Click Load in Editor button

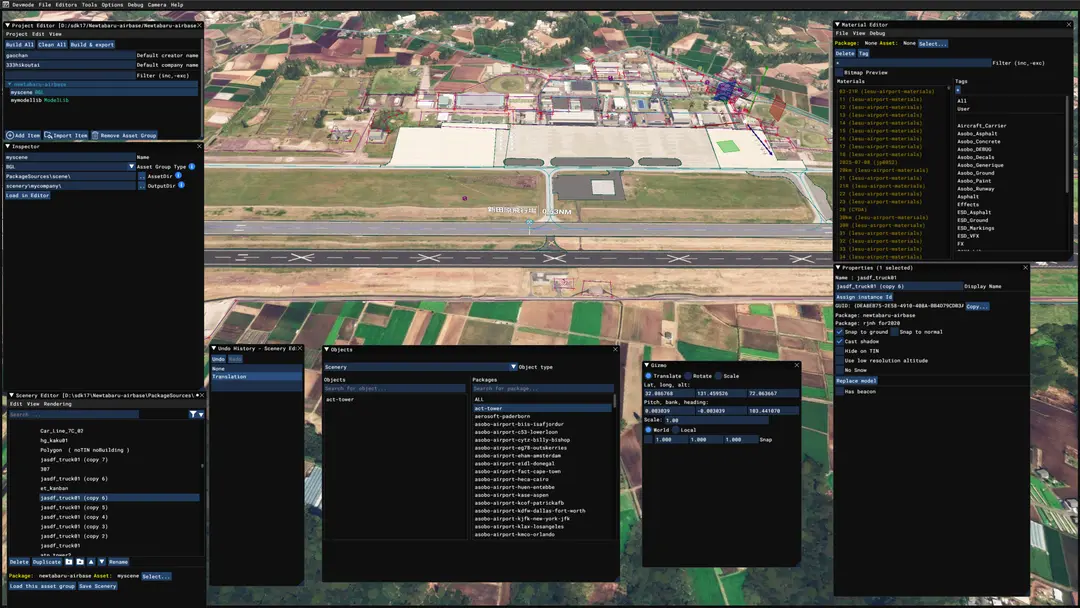[x=28, y=196]
